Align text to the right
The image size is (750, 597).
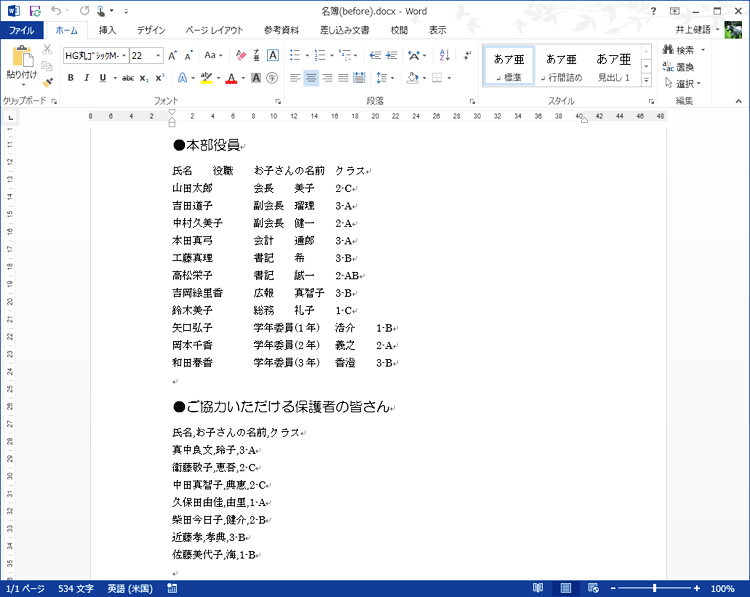point(327,77)
